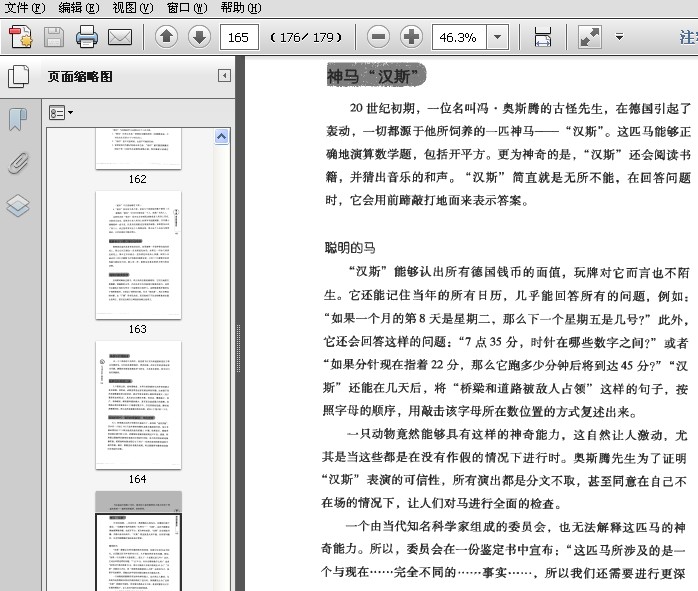Screen dimensions: 698x591
Task: Collapse the page thumbnails panel
Action: [x=224, y=76]
